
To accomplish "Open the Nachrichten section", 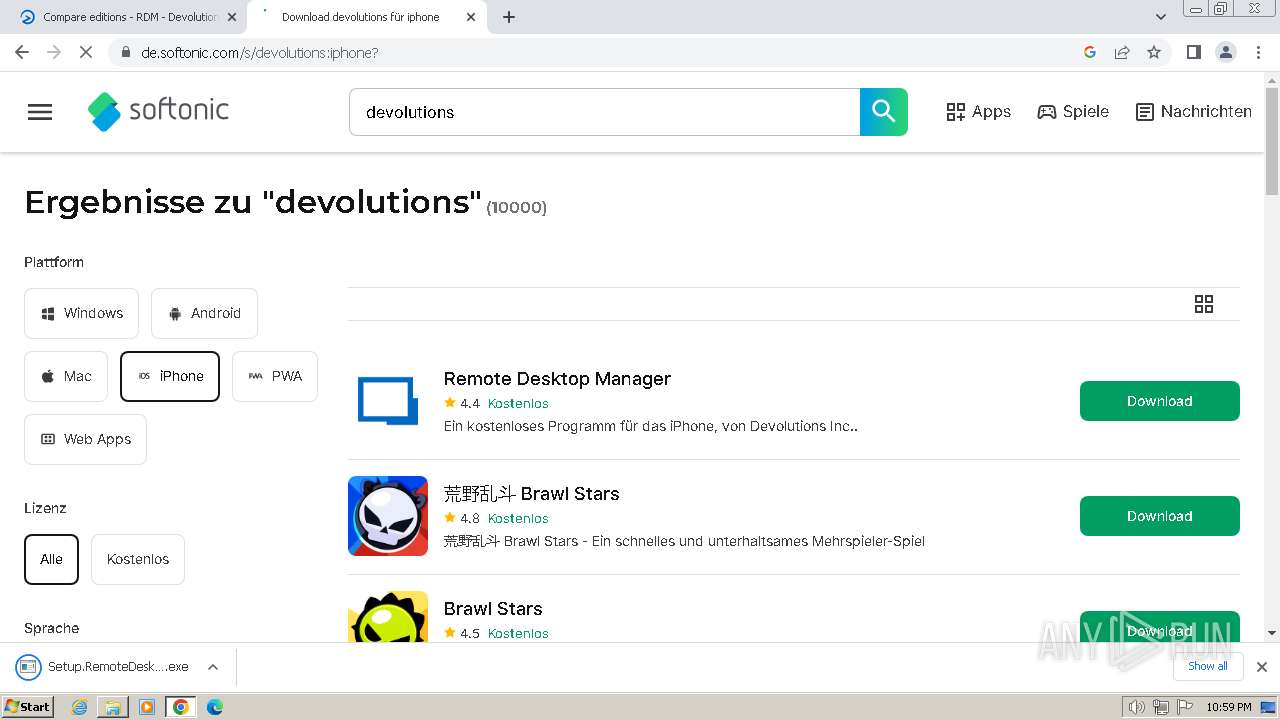I will [x=1194, y=112].
